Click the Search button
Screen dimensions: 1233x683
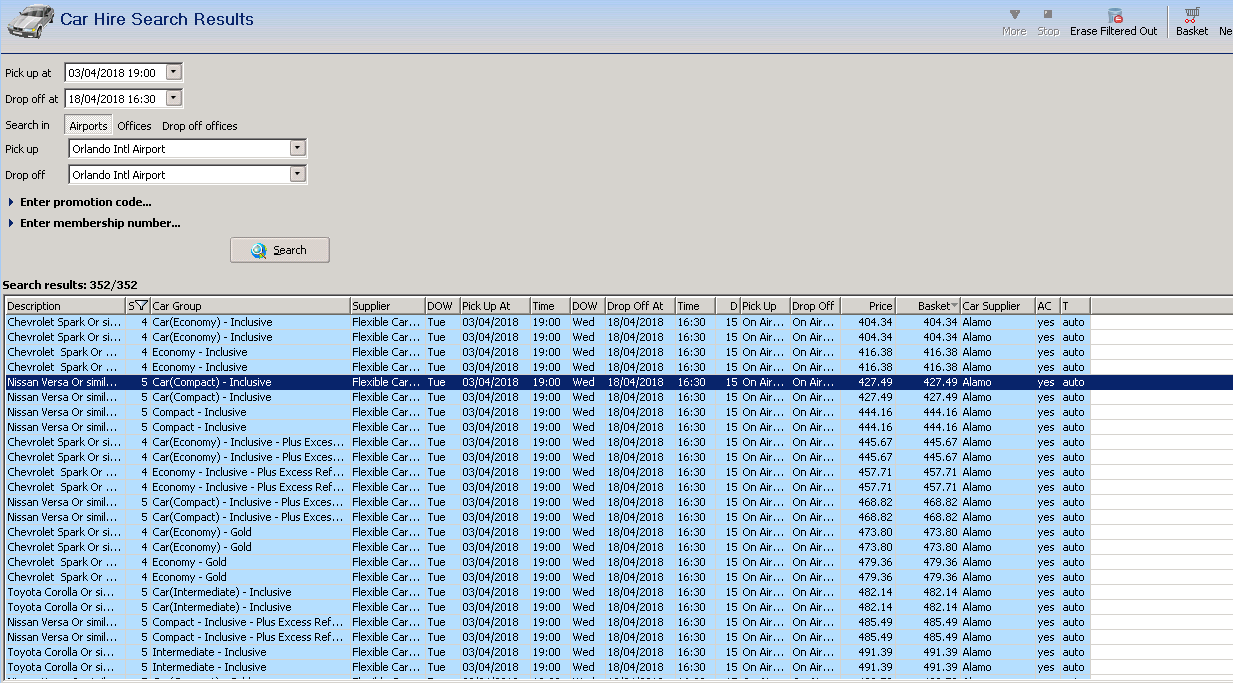click(280, 250)
